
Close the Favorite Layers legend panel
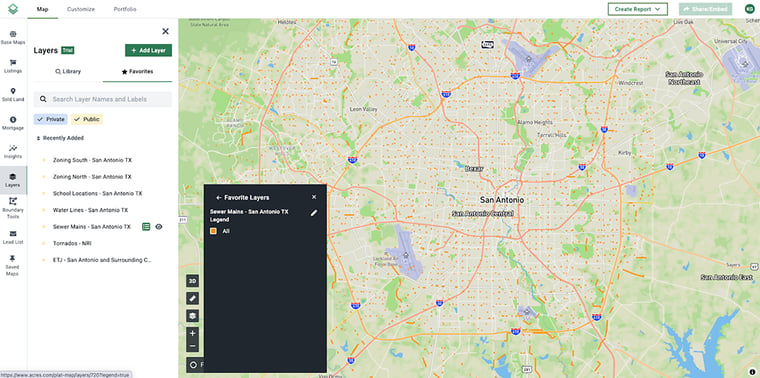click(314, 197)
